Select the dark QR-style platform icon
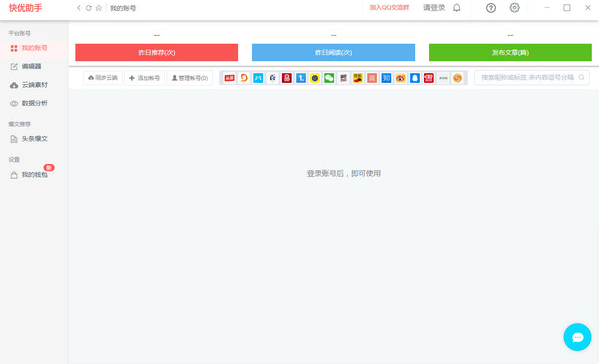The image size is (603, 364). [x=343, y=78]
